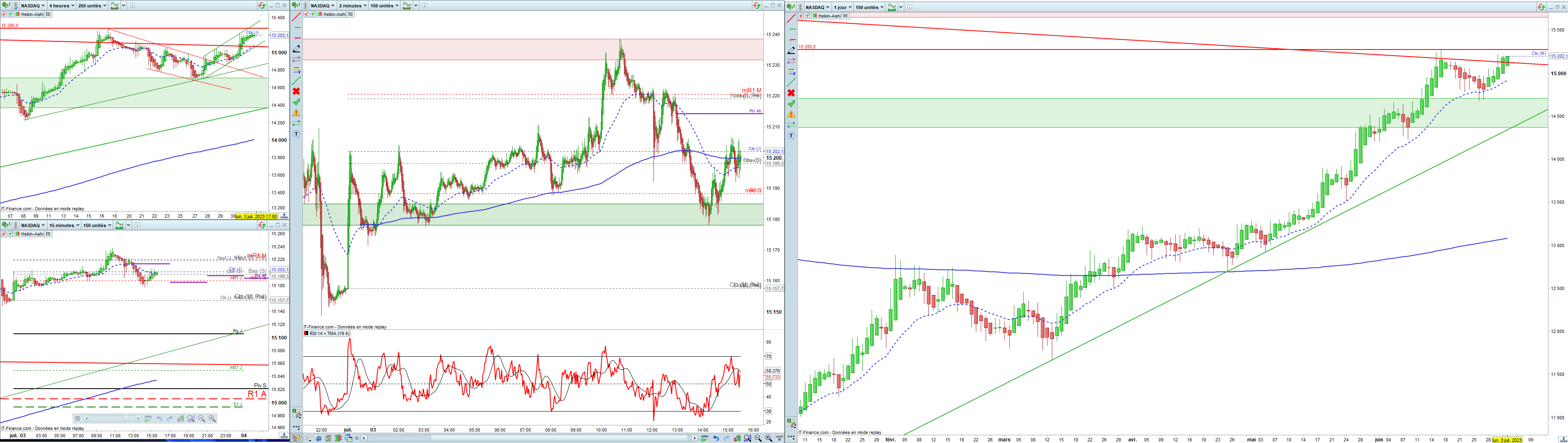Toggle the red down-arrow button beside Heikin-Ashi in 4-hour chart
1568x443 pixels.
point(4,14)
